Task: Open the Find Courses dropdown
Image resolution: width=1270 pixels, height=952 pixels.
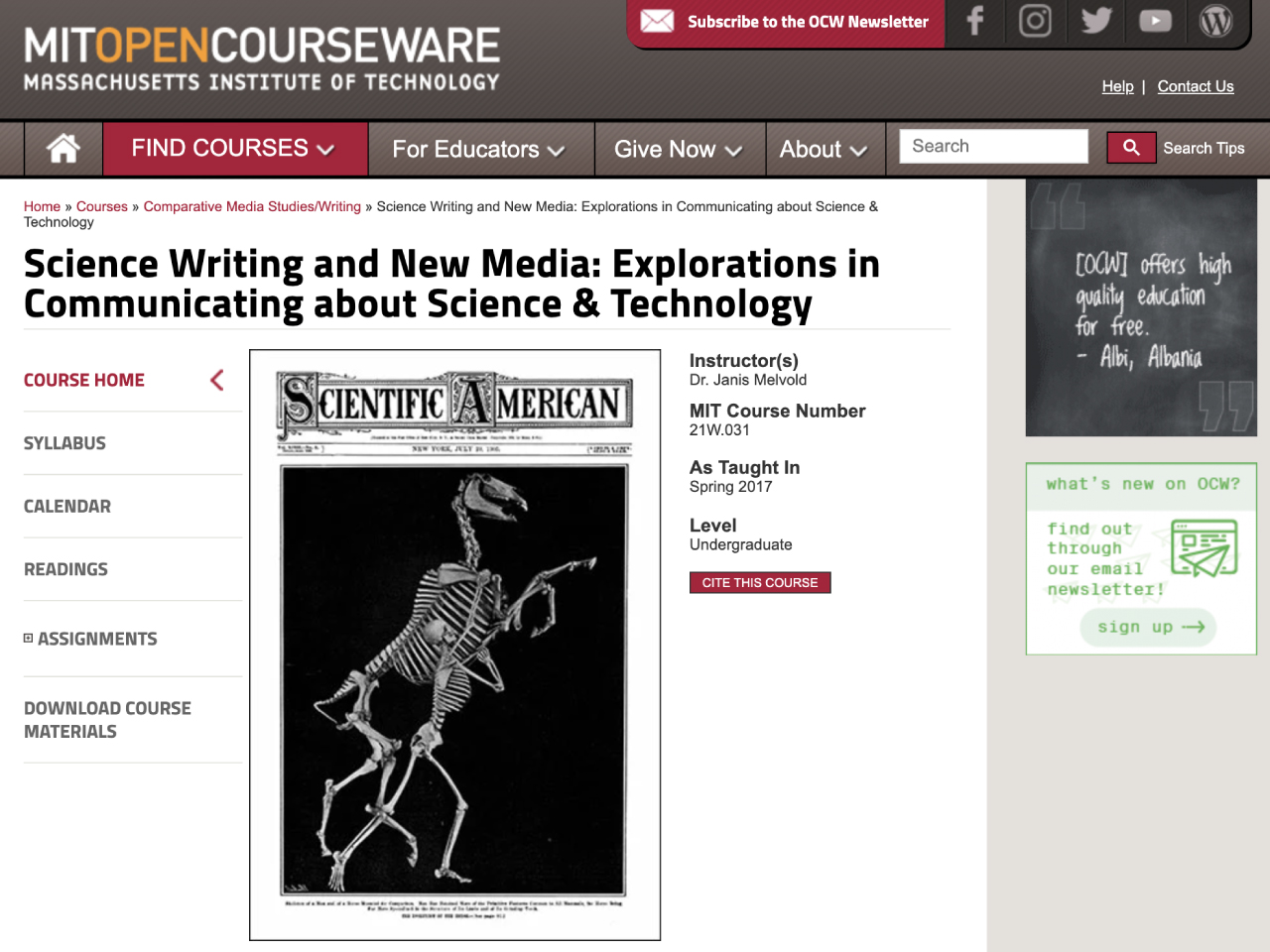Action: pos(235,149)
